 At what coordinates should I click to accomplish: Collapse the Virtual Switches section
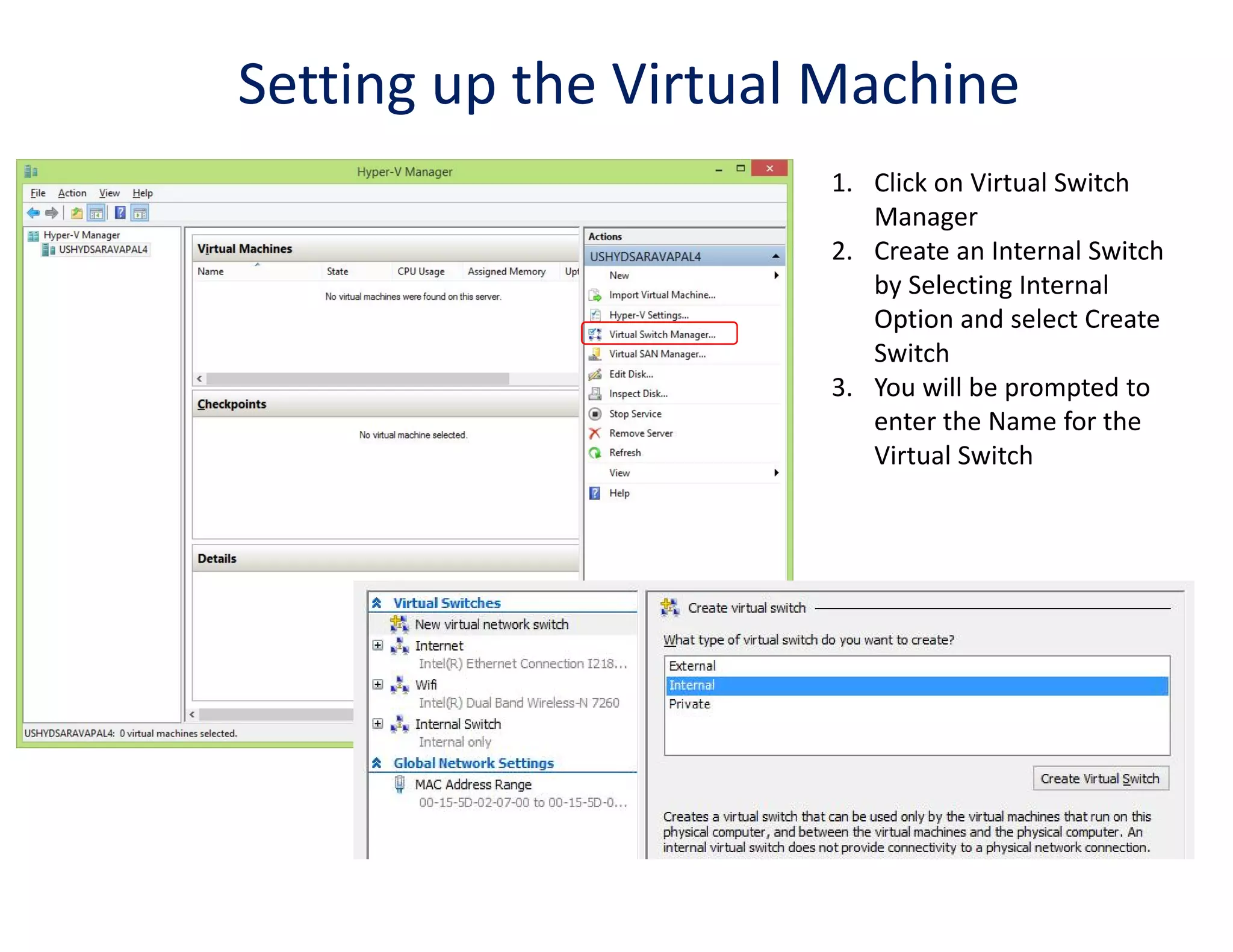coord(377,602)
